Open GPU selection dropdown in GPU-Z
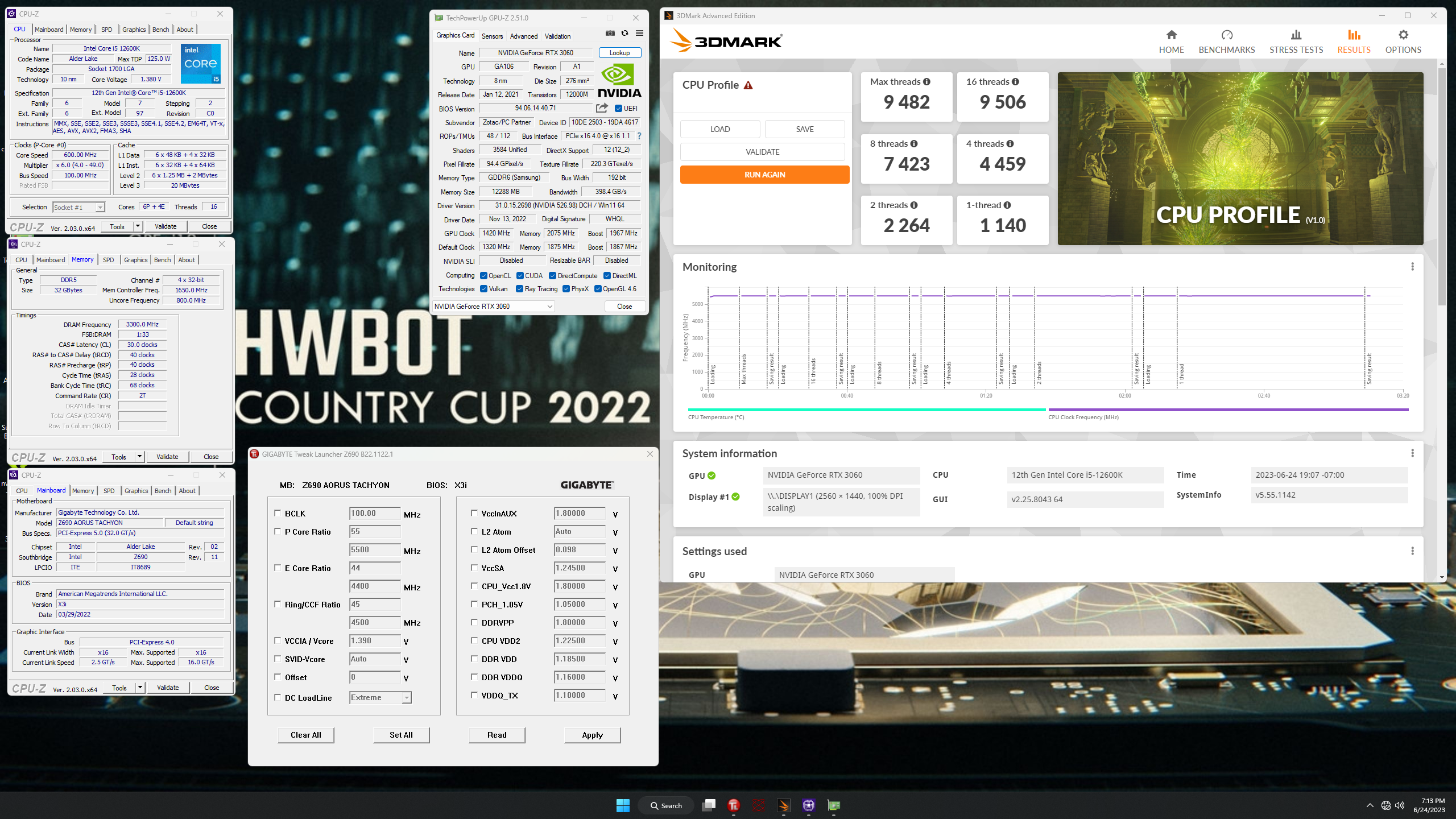Screen dimensions: 1456x819 pyautogui.click(x=493, y=307)
